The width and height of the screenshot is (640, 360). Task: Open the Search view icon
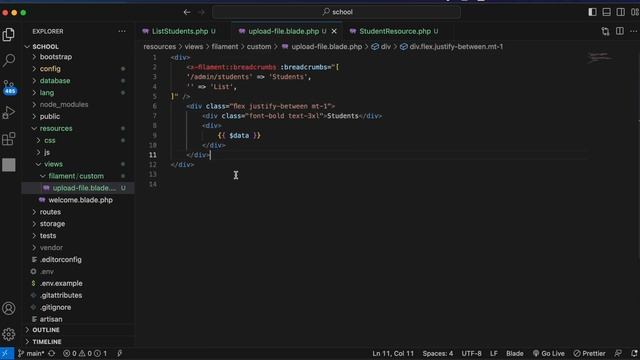tap(9, 60)
